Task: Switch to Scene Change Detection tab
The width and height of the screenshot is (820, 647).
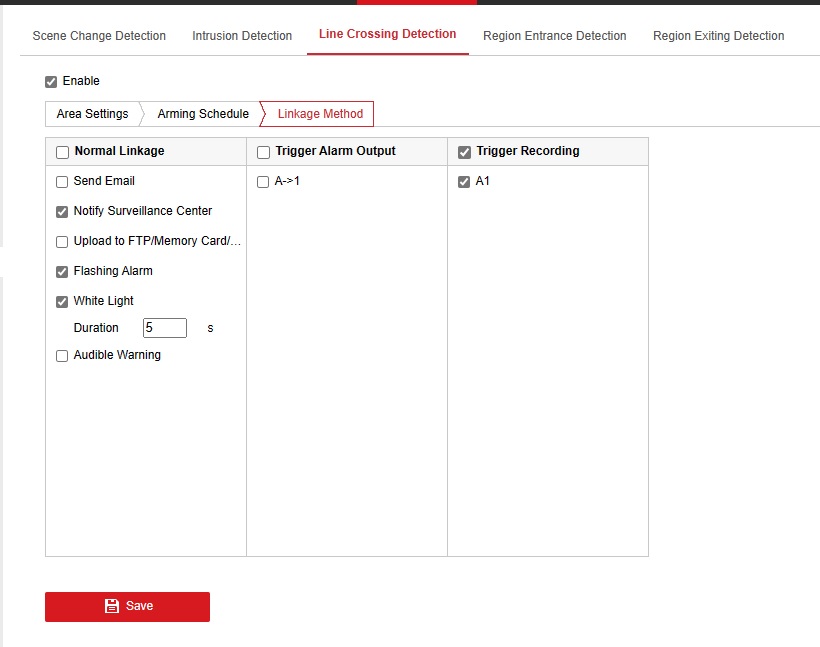Action: [99, 36]
